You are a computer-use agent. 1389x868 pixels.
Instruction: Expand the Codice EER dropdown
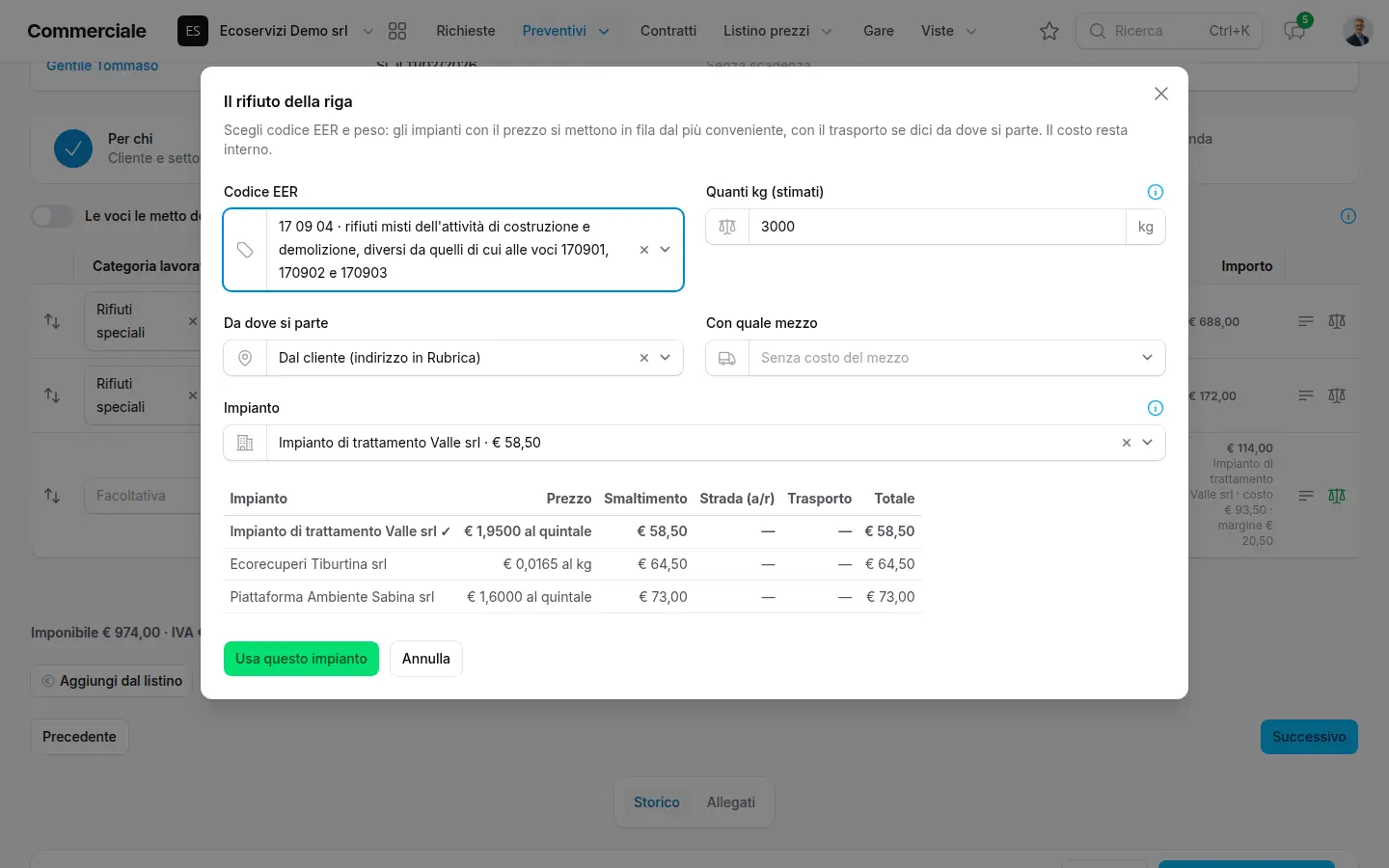click(666, 250)
